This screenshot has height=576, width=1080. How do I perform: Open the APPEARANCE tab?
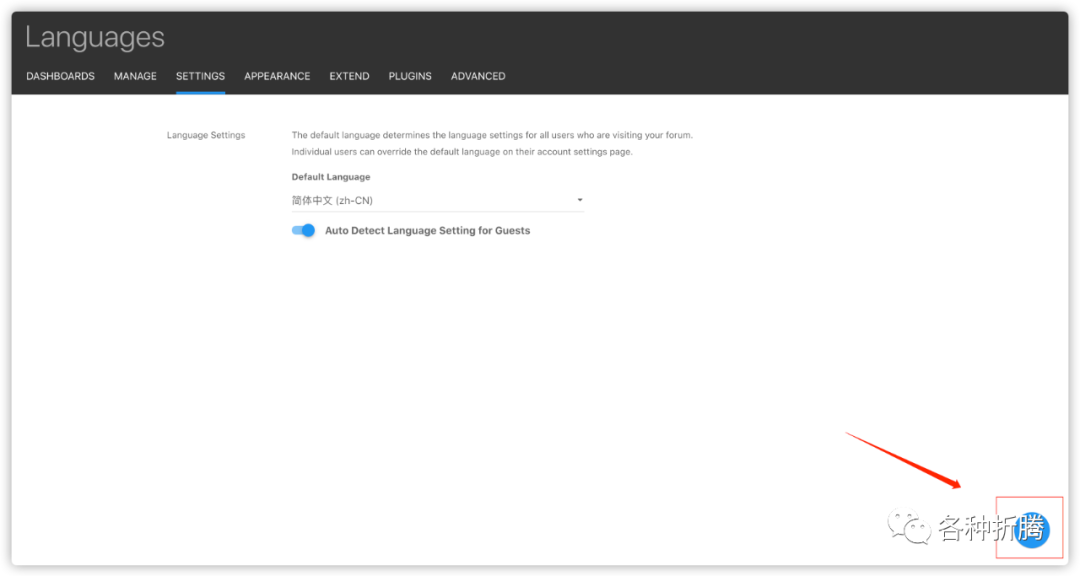coord(277,76)
